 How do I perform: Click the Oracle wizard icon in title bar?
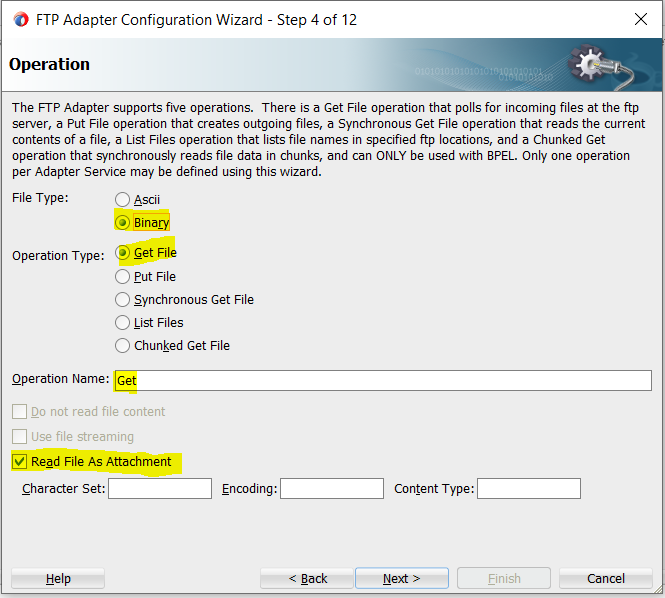click(x=19, y=19)
